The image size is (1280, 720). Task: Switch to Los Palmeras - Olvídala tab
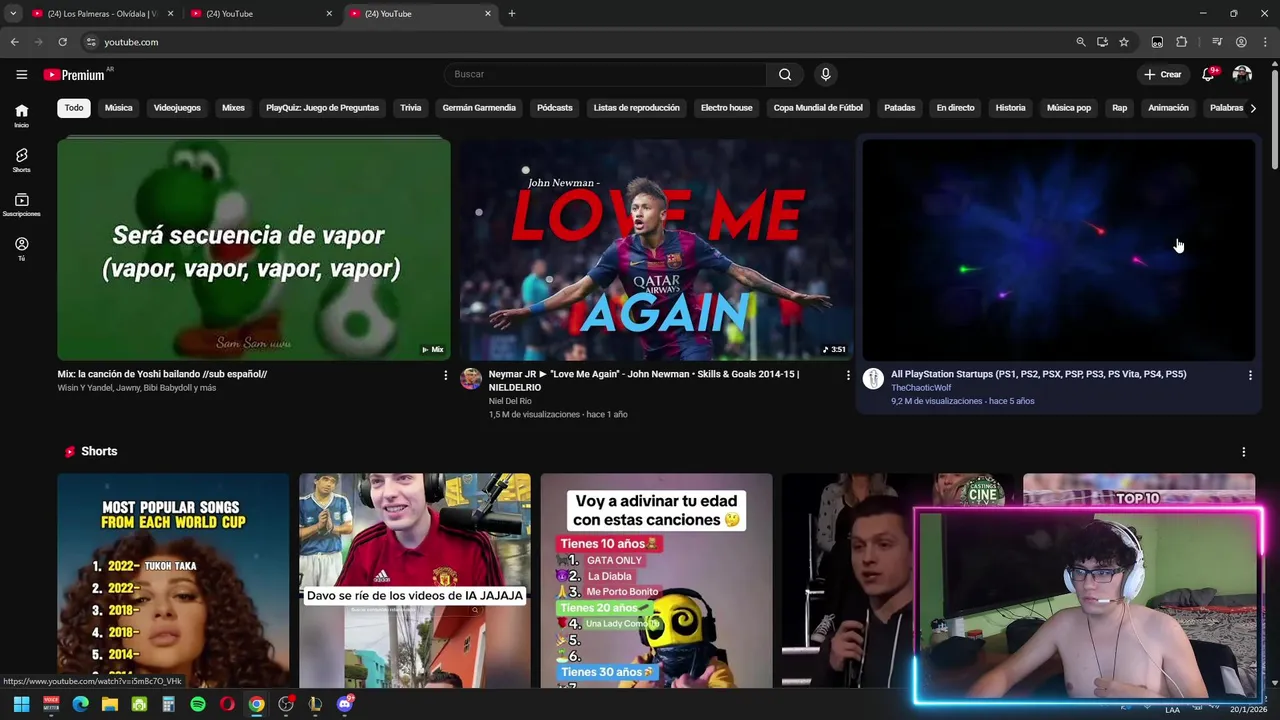(x=102, y=14)
